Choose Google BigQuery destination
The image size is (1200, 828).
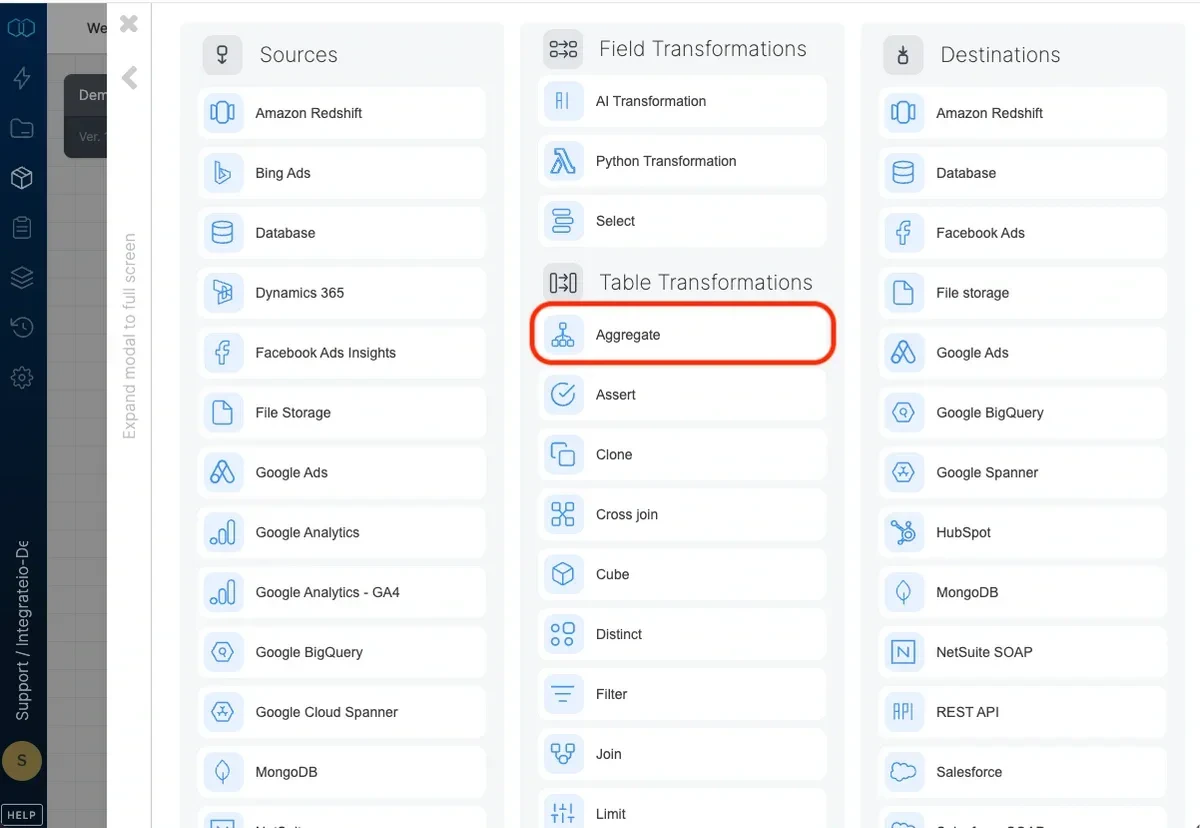tap(1023, 412)
